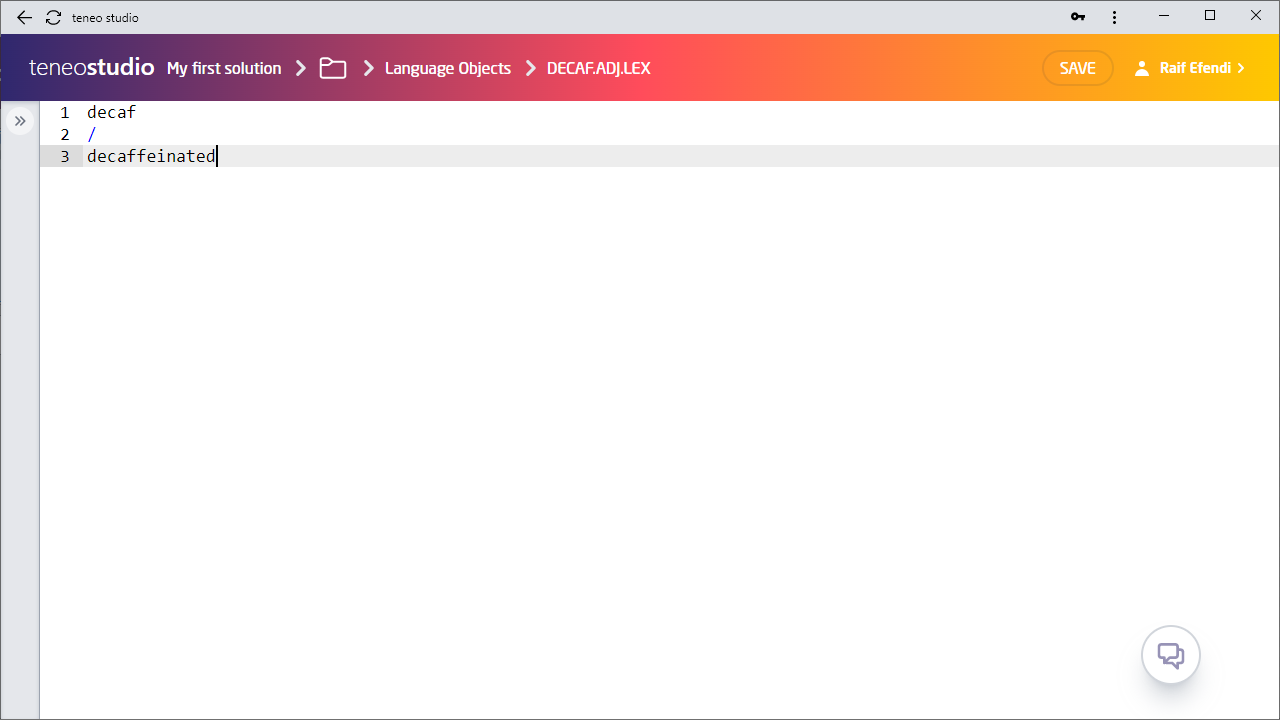
Task: Click the key icon in the title bar
Action: pos(1077,17)
